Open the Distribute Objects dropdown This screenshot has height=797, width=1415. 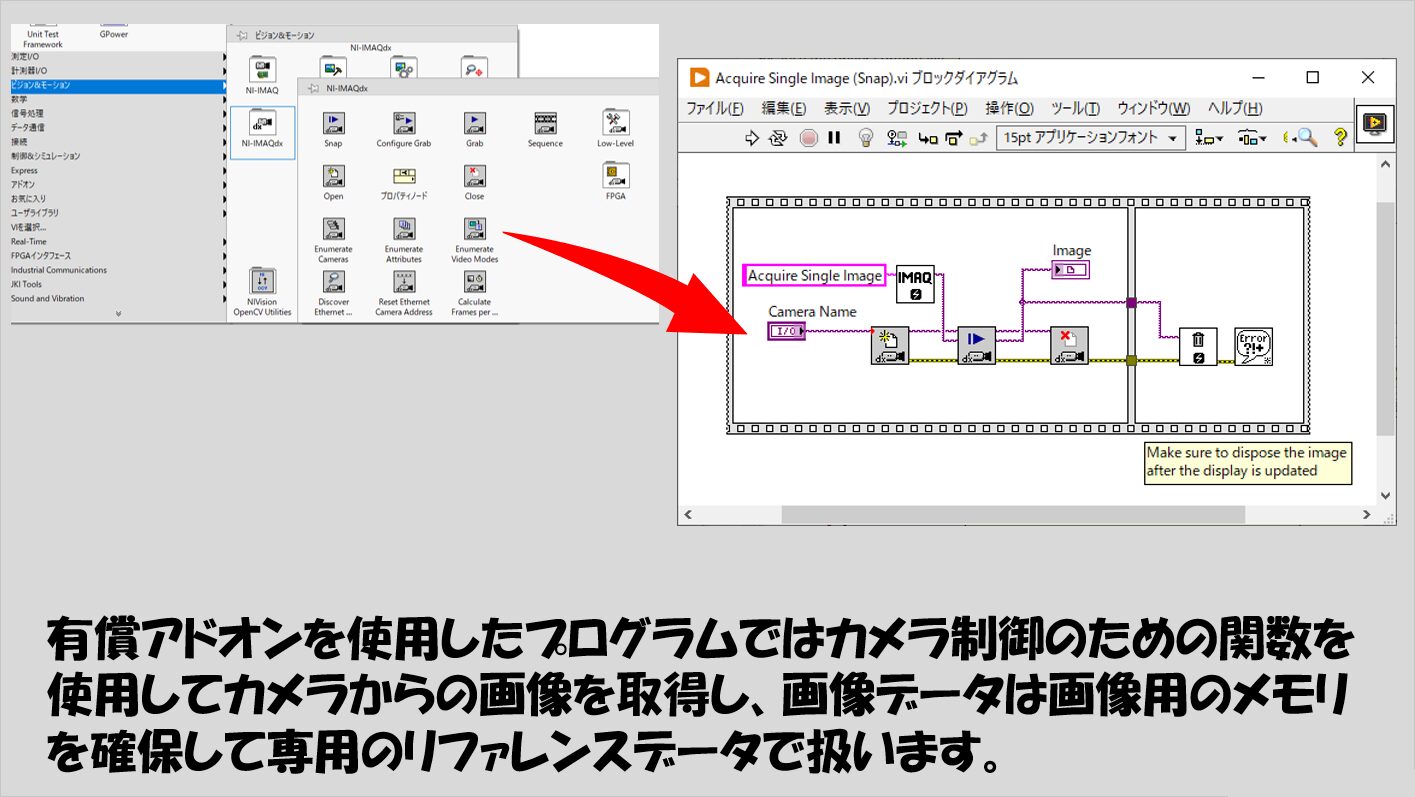point(1252,138)
